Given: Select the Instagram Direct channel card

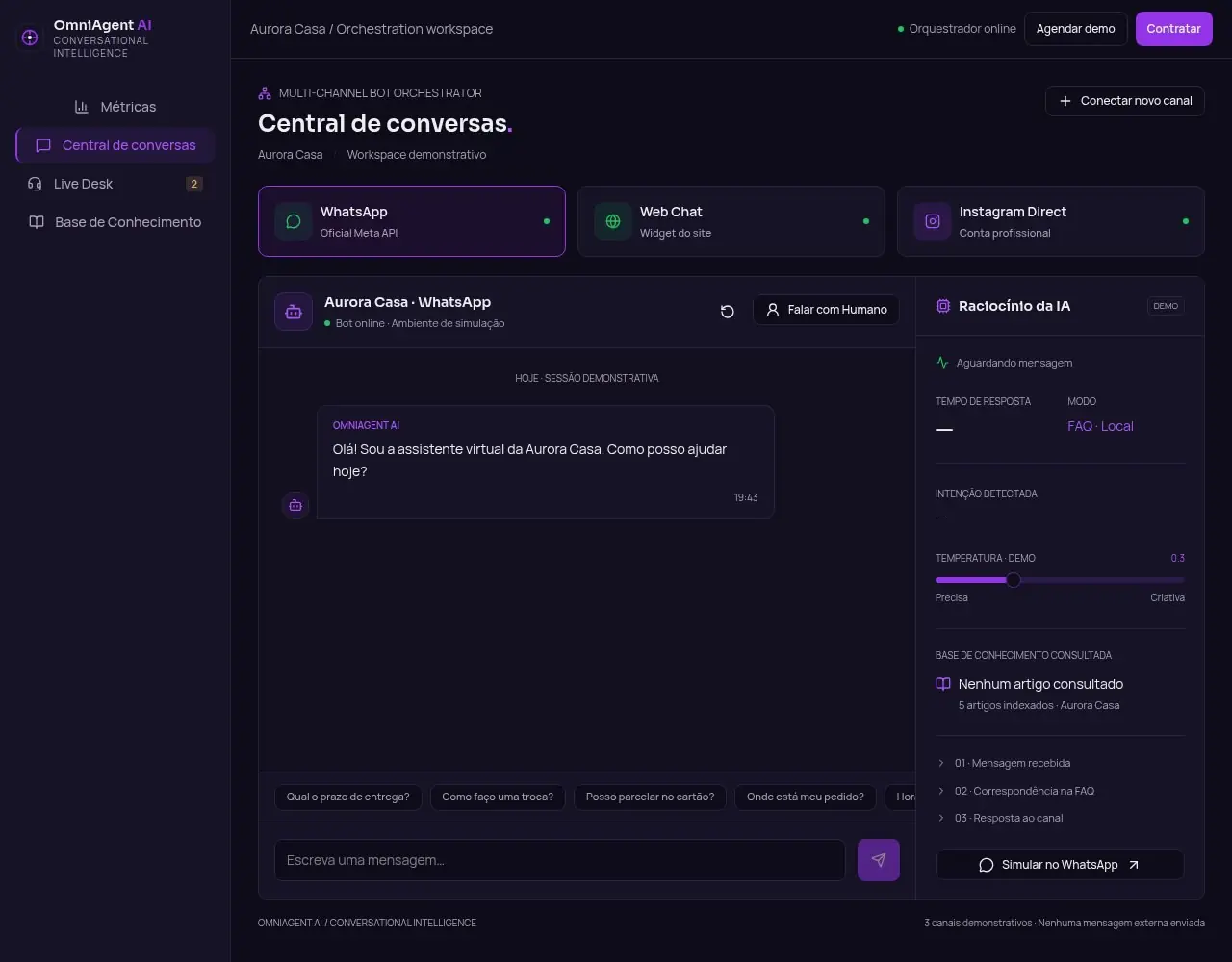Looking at the screenshot, I should pos(1050,221).
